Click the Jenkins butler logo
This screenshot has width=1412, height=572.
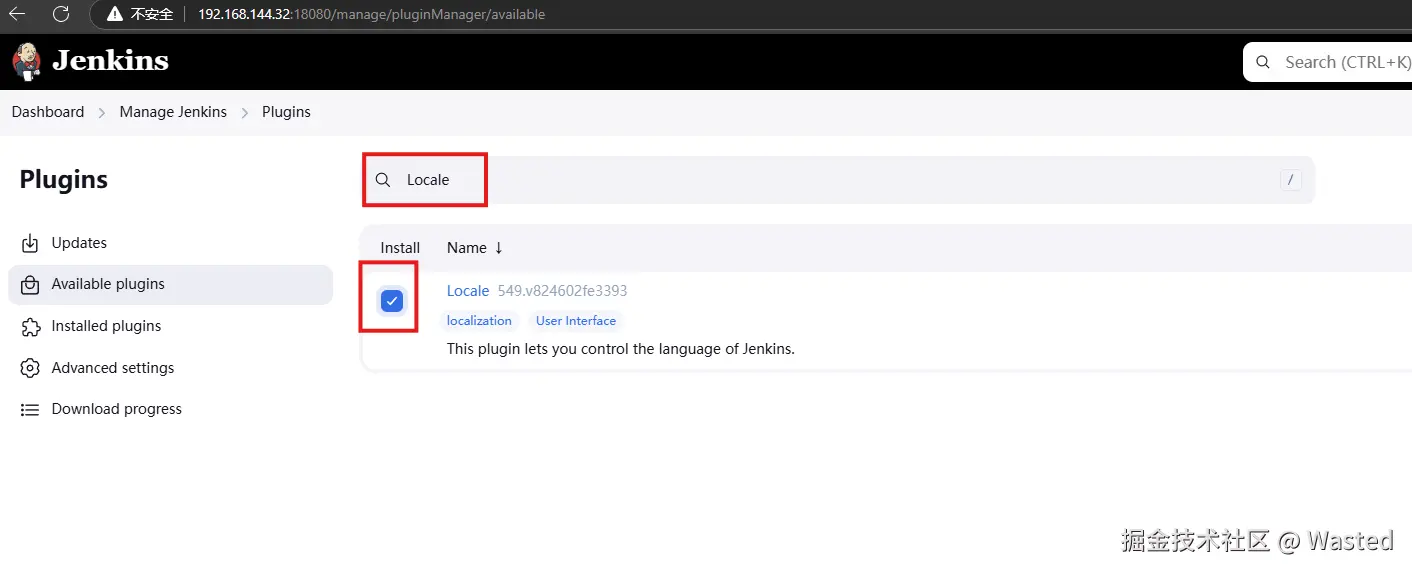[x=27, y=61]
